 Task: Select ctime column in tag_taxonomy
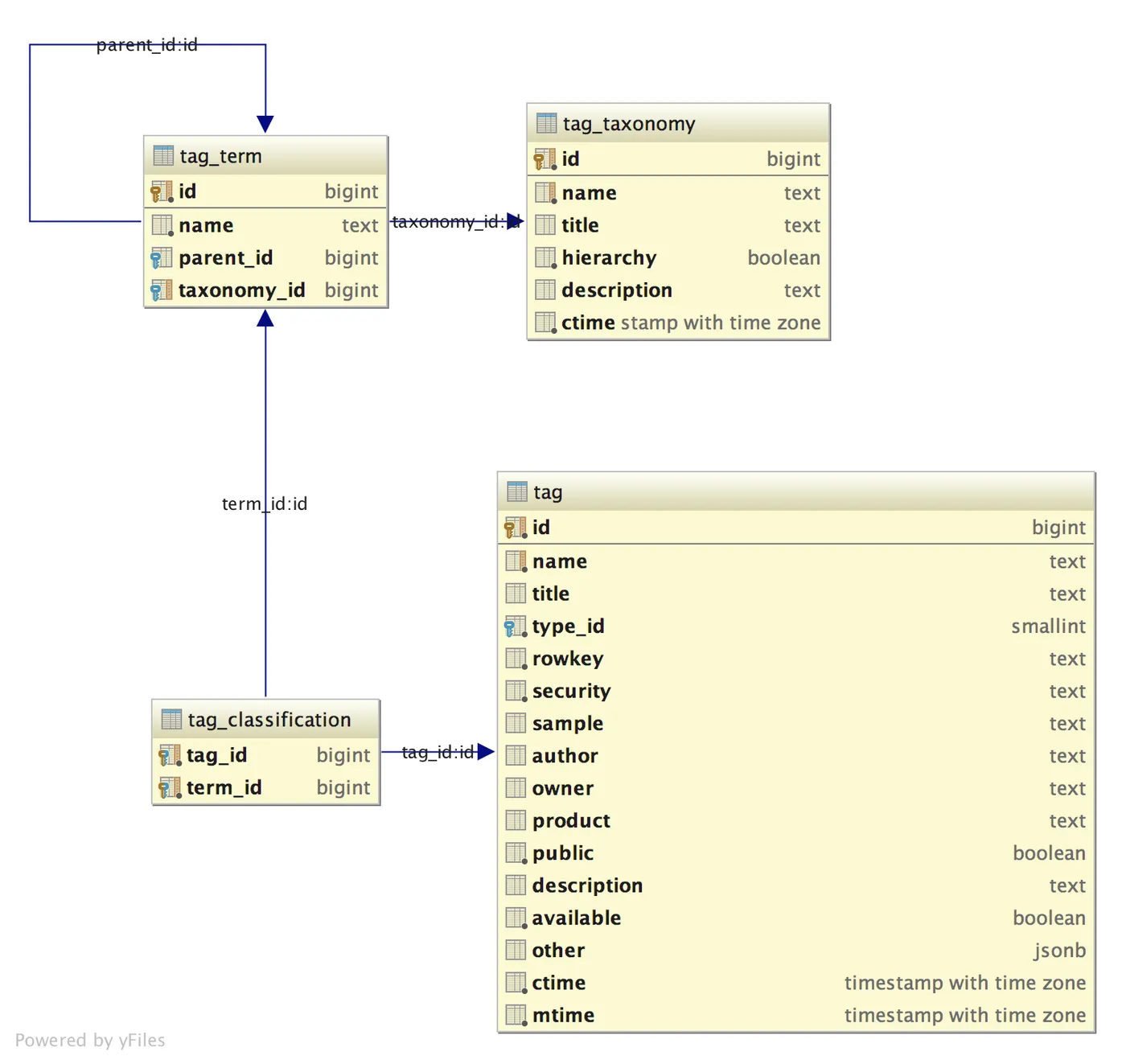[678, 322]
